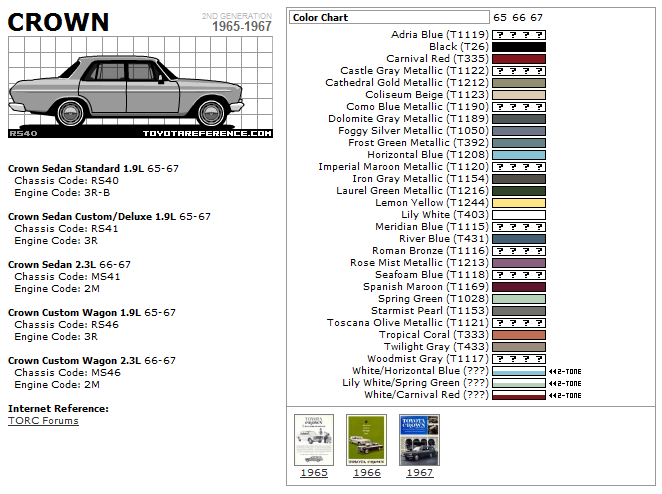Click the blue 1967 brochure thumbnail
This screenshot has height=494, width=662.
[x=419, y=440]
